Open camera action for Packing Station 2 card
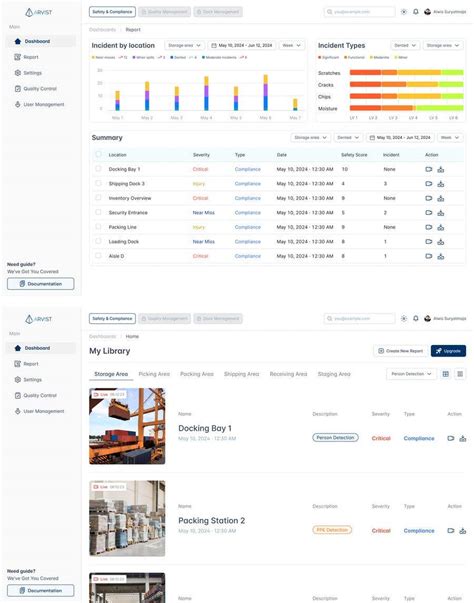Screen dimensions: 474x603 tap(451, 531)
